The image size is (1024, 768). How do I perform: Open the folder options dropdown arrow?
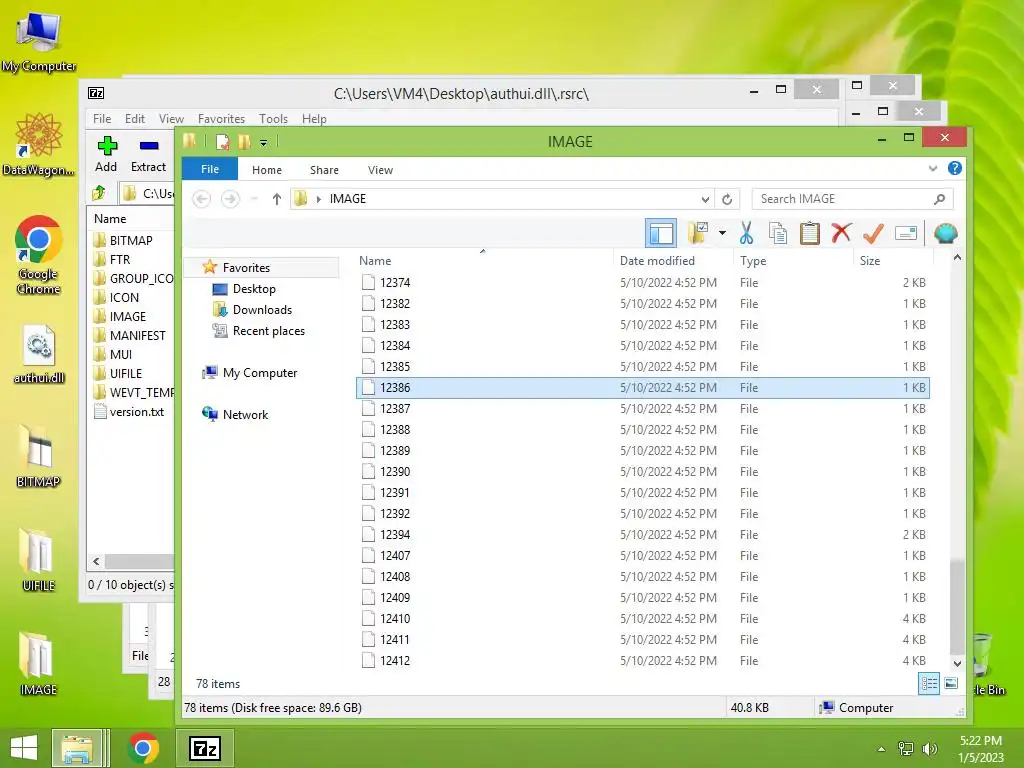pyautogui.click(x=722, y=232)
